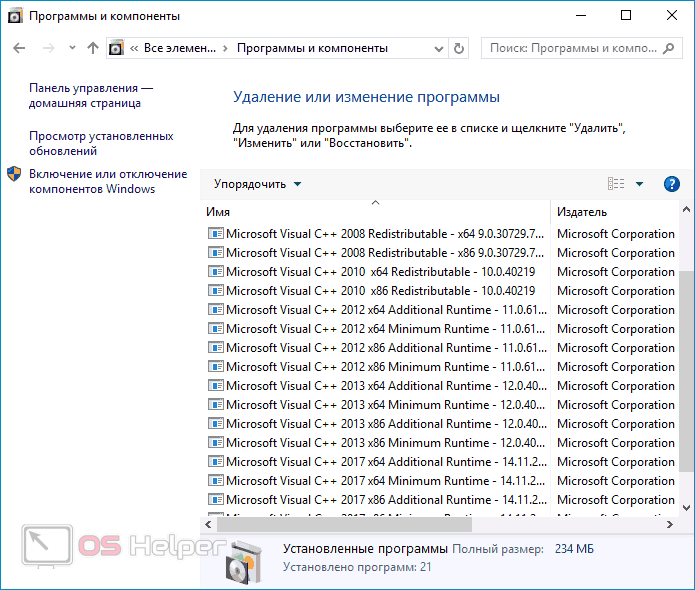Image resolution: width=695 pixels, height=590 pixels.
Task: Open the view options dropdown arrow
Action: click(640, 184)
